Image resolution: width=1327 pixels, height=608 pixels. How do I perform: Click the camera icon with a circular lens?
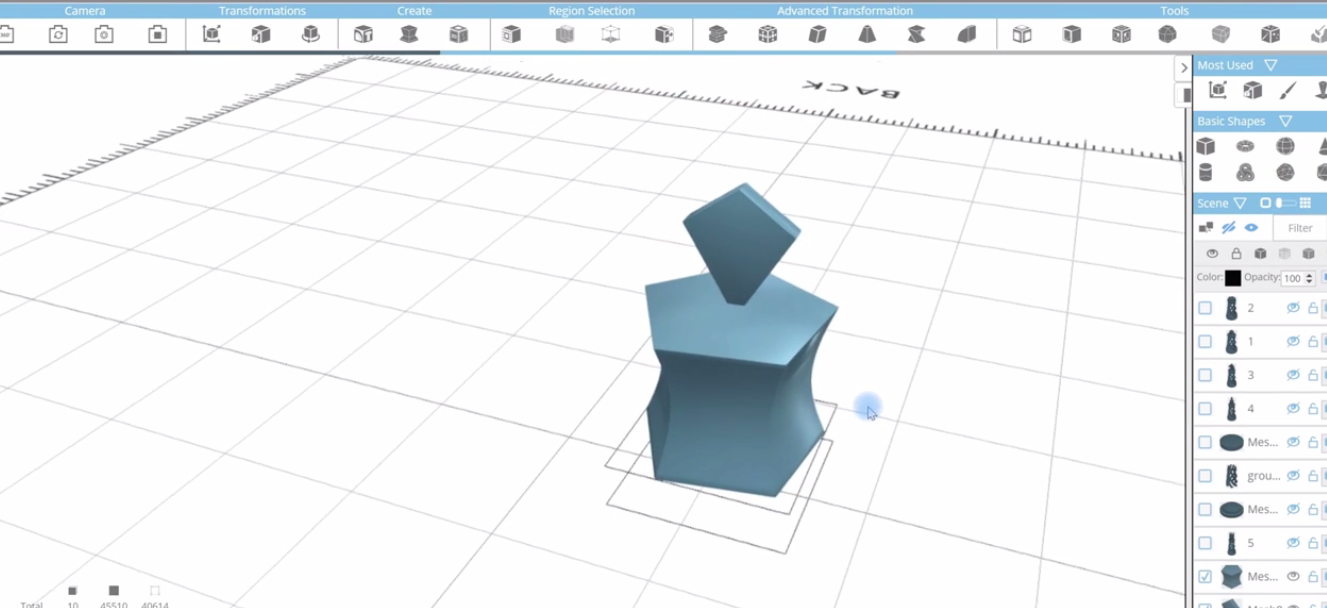point(104,35)
